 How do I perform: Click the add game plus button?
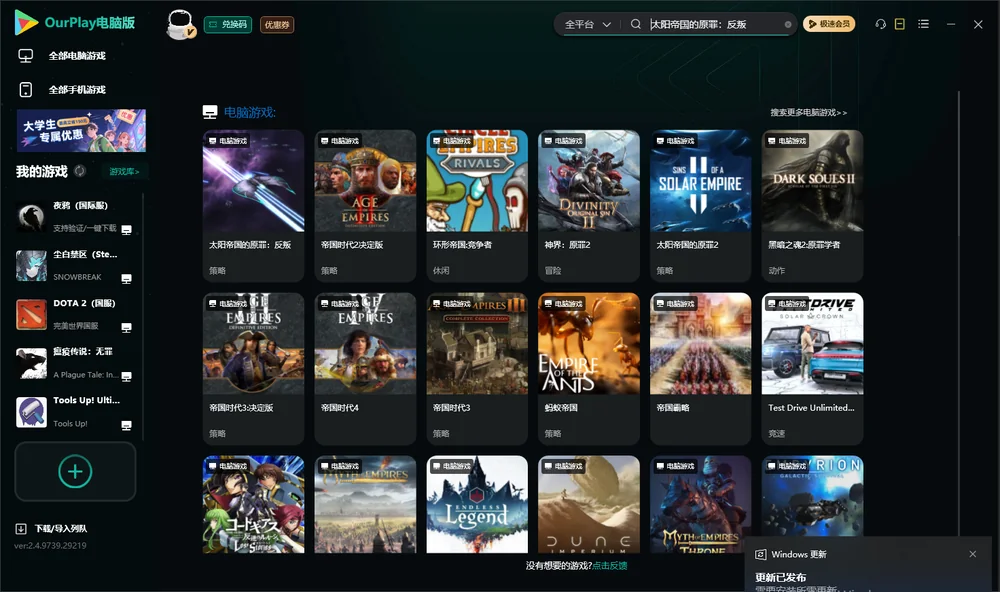point(75,471)
